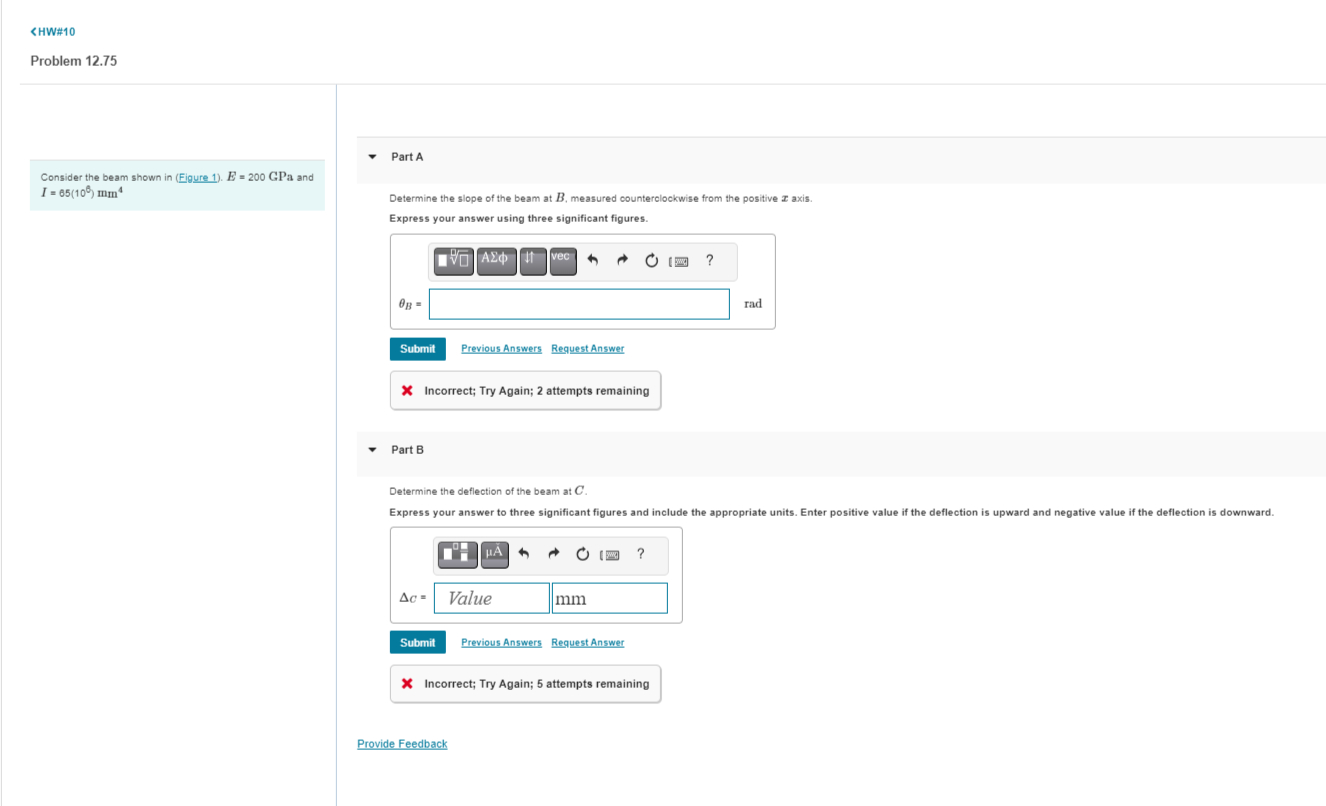
Task: Click the 'Determine the deflection of the beam at C.' text
Action: (489, 491)
